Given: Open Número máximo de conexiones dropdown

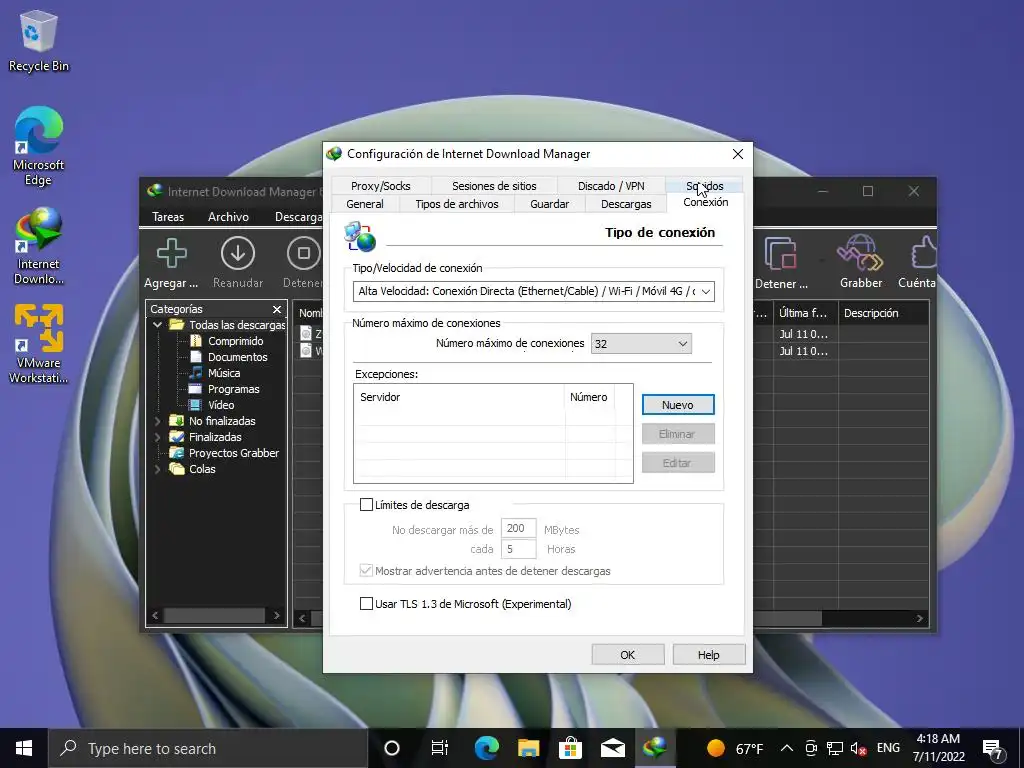Looking at the screenshot, I should 641,344.
